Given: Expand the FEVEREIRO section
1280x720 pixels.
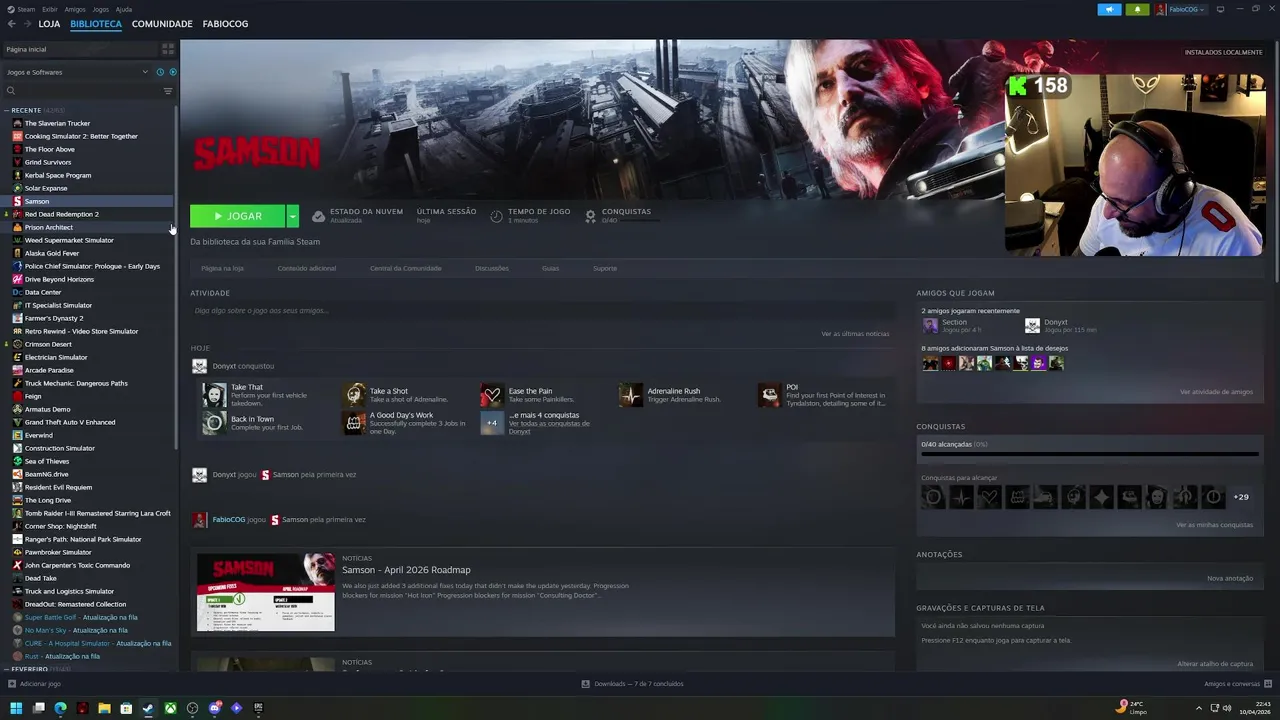Looking at the screenshot, I should [27, 669].
